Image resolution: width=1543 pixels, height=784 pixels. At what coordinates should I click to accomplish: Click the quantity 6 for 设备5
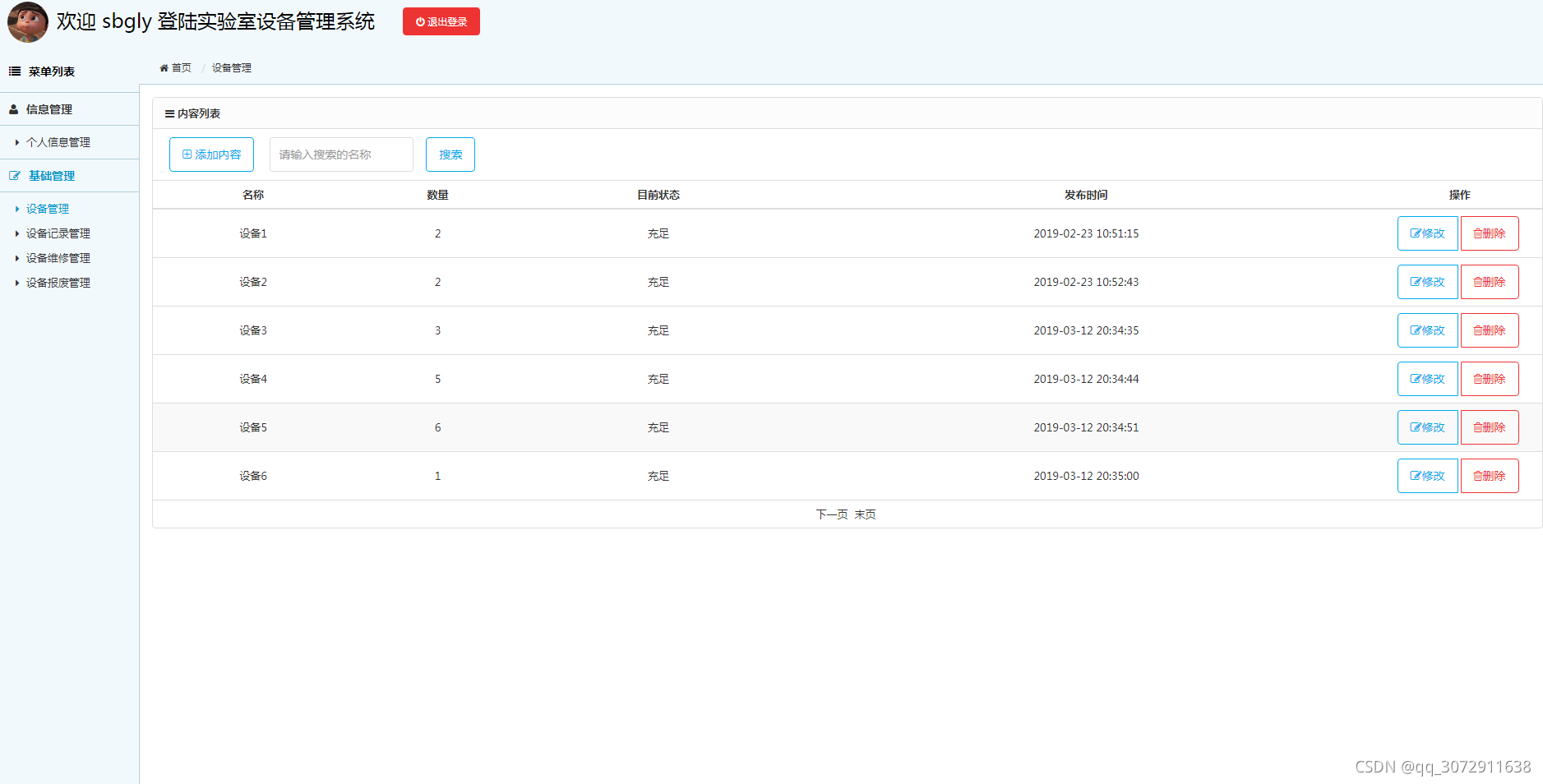[437, 427]
